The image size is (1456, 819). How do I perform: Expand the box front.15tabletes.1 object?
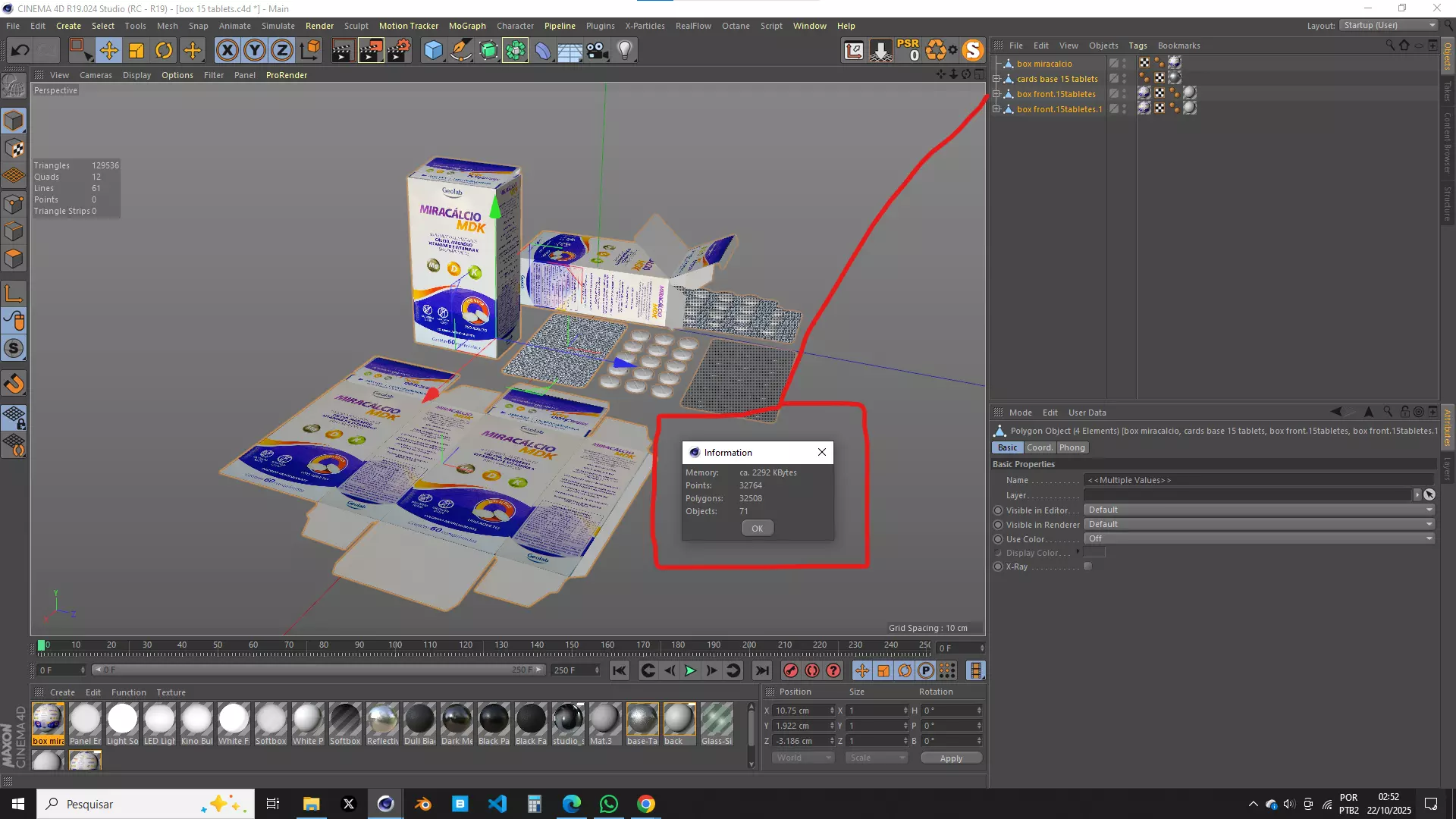[x=996, y=109]
